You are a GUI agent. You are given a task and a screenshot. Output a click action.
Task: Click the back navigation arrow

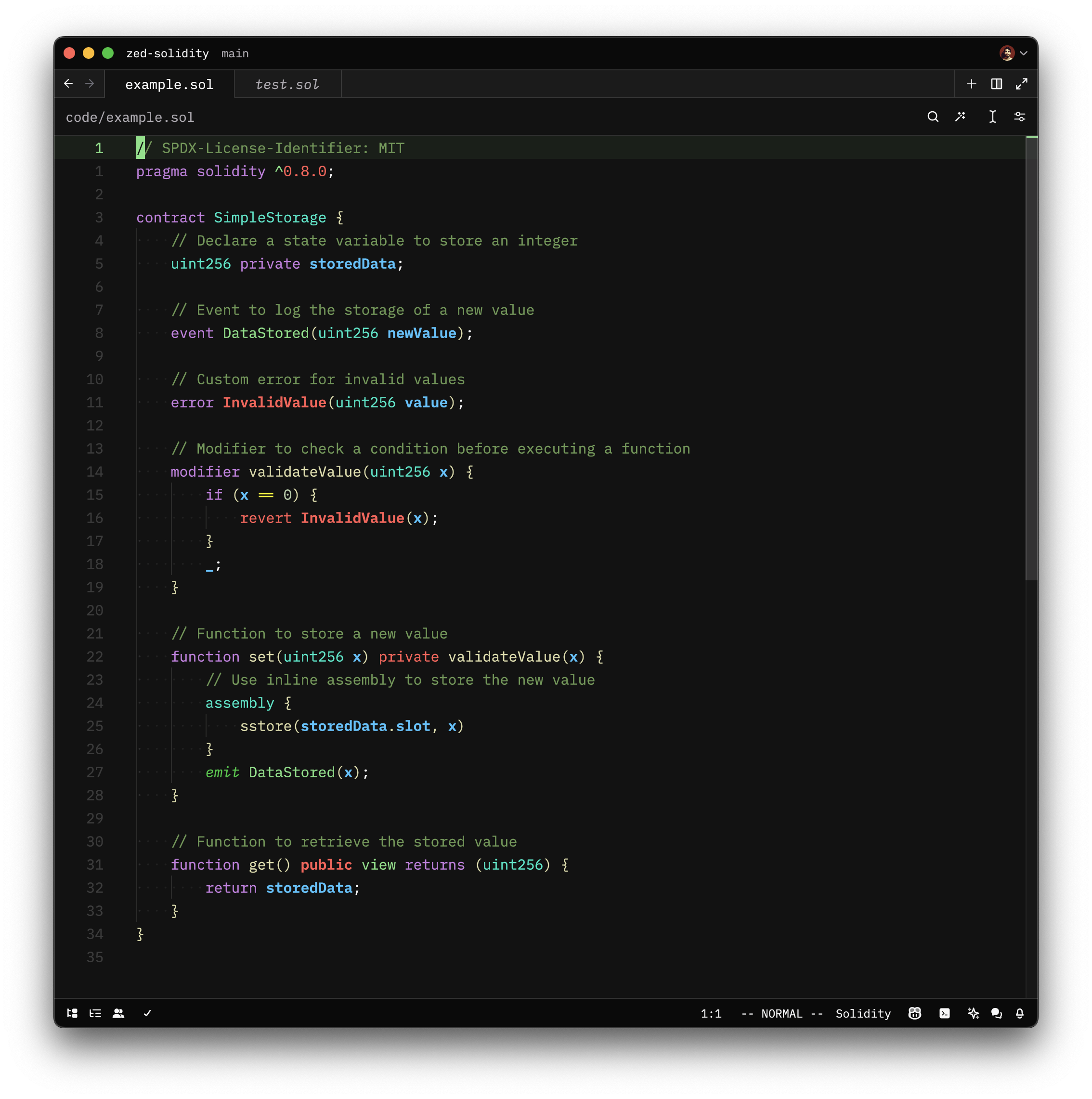68,84
